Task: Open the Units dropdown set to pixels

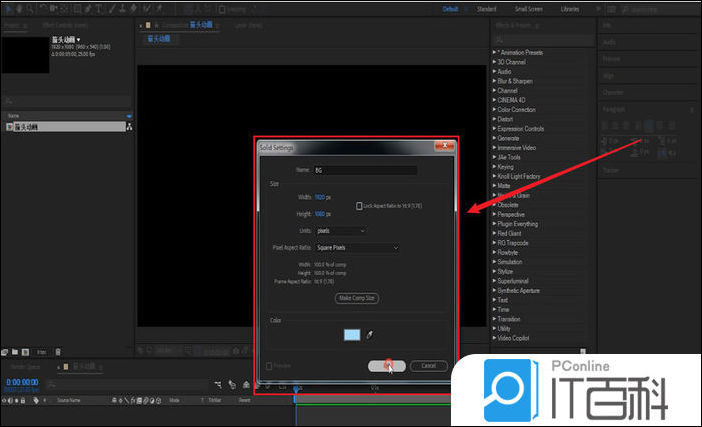Action: point(340,231)
